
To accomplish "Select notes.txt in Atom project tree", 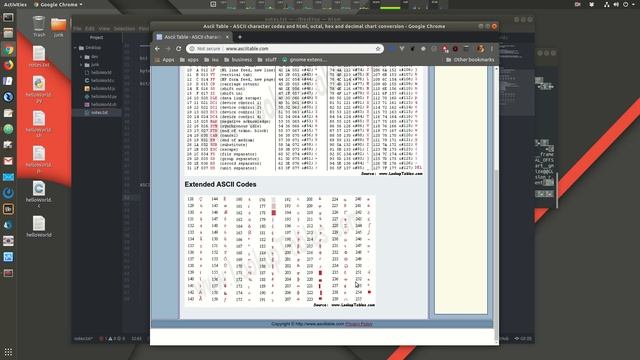I will [99, 112].
